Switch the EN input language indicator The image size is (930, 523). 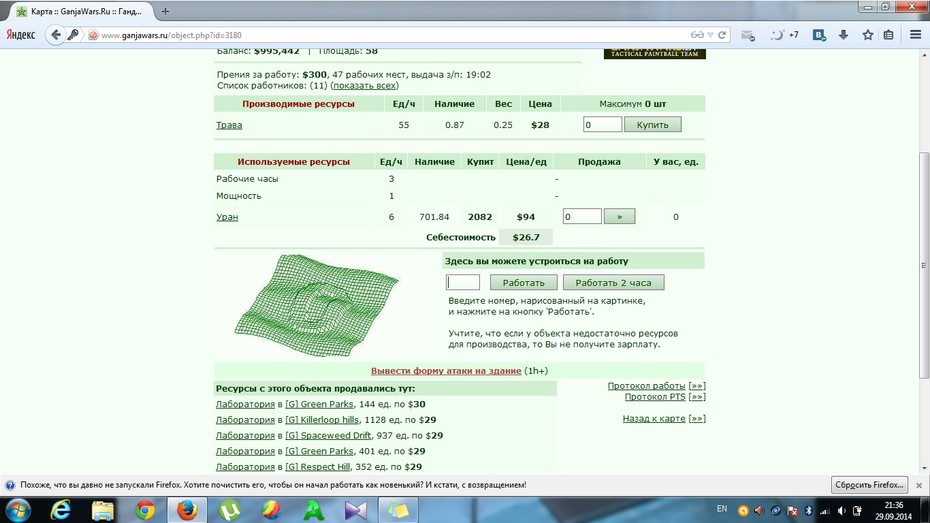tap(722, 509)
